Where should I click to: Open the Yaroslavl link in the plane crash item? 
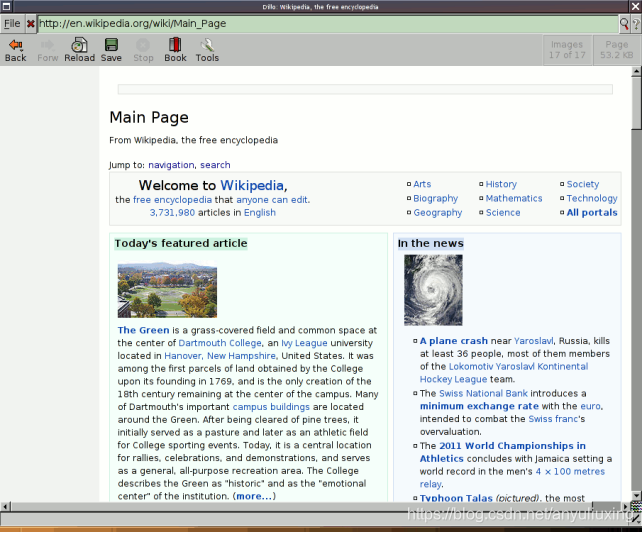[534, 341]
